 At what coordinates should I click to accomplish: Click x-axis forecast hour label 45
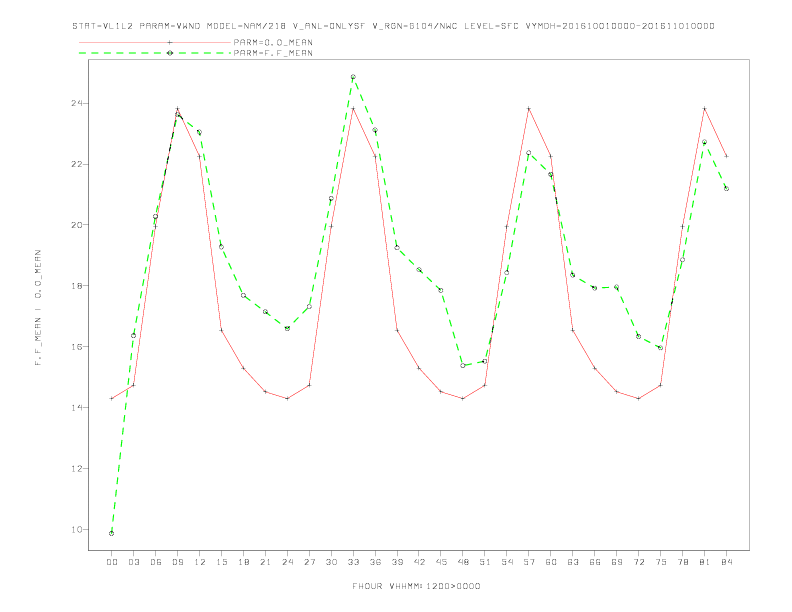point(441,562)
